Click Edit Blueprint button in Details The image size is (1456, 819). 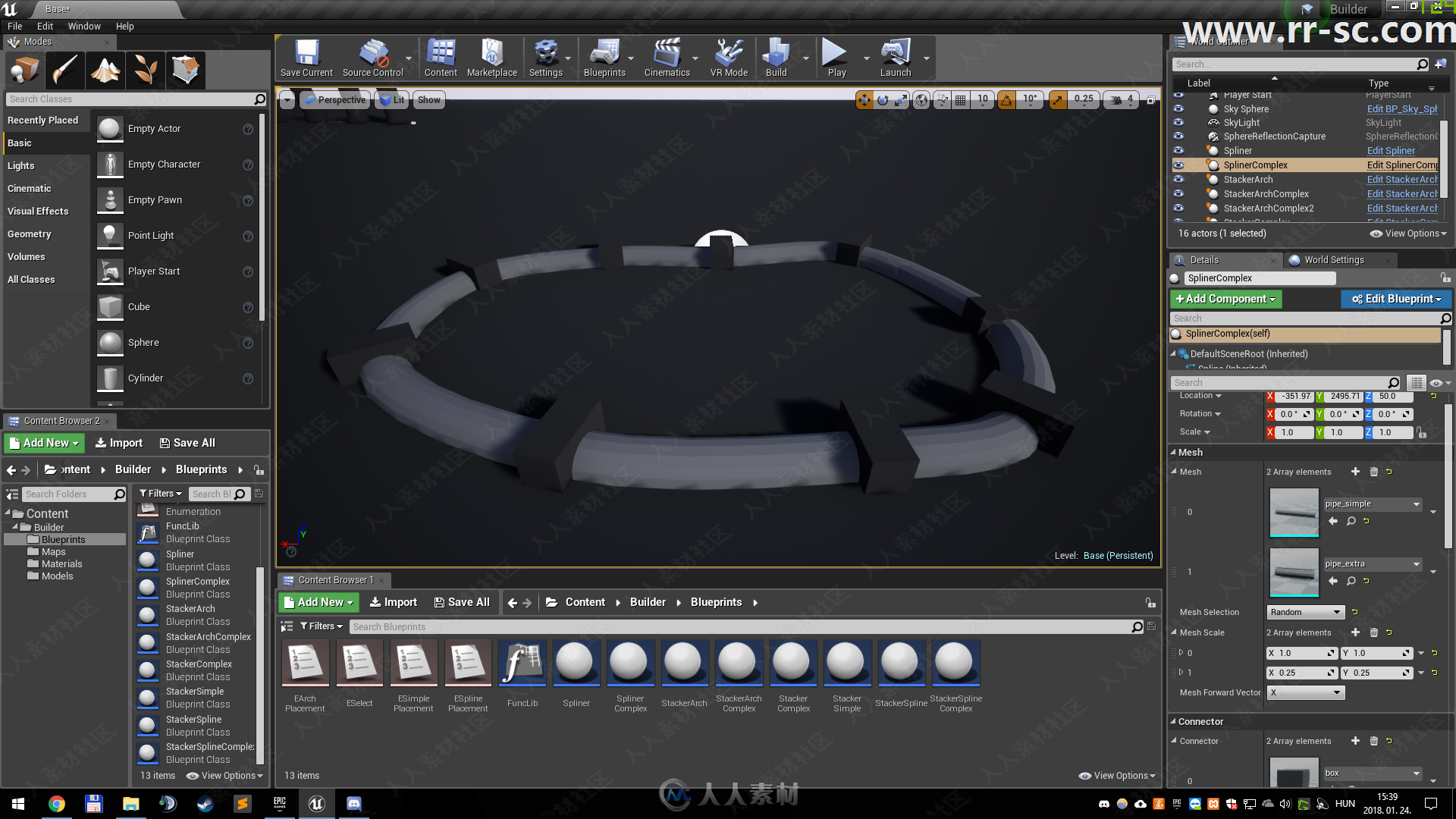point(1392,298)
